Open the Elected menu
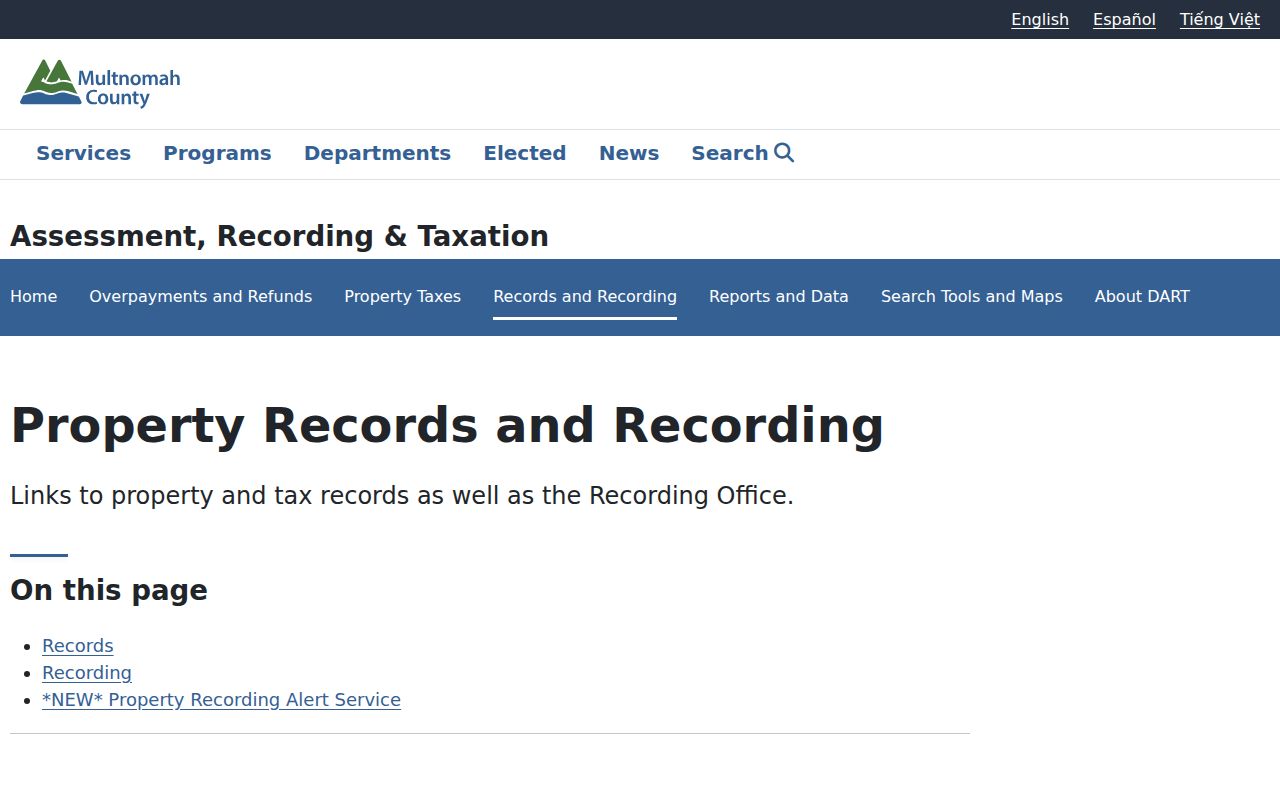 (525, 153)
